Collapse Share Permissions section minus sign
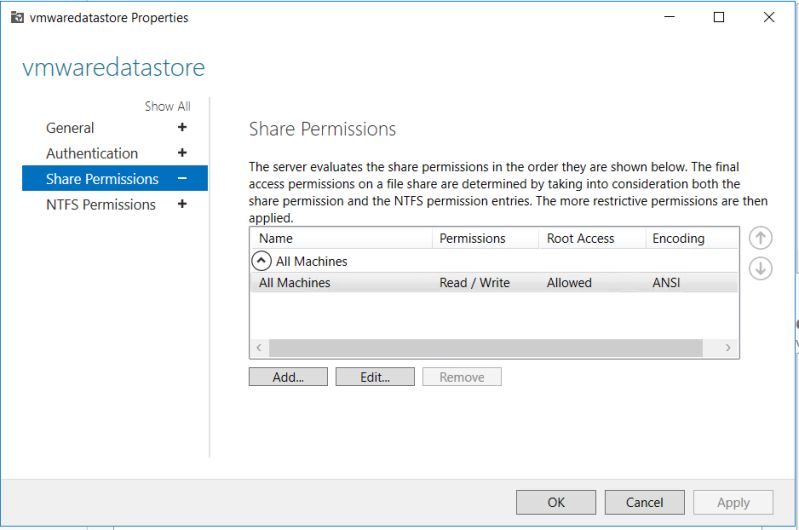Viewport: 799px width, 530px height. pyautogui.click(x=182, y=178)
